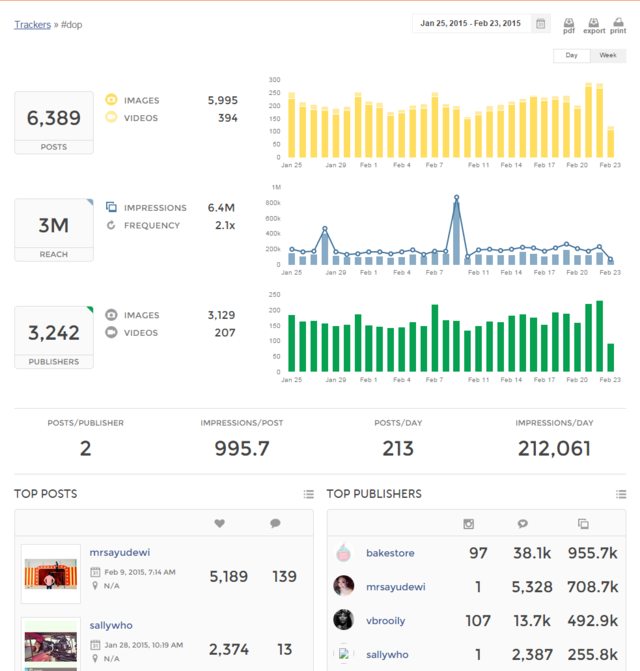Click the 3,242 Publishers summary box
The image size is (640, 671).
click(54, 338)
